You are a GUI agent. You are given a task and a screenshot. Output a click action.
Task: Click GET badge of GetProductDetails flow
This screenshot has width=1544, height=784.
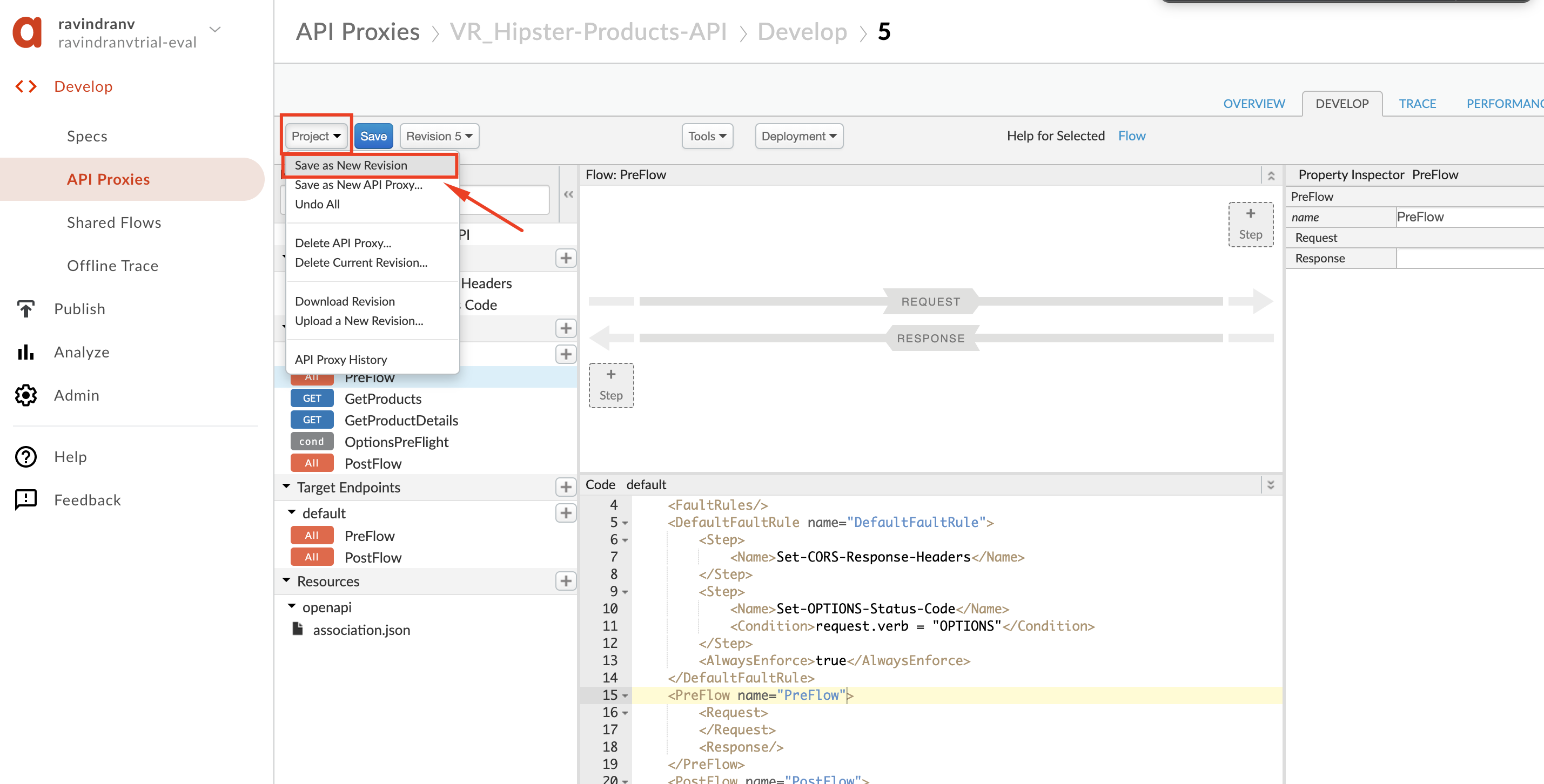(x=312, y=419)
